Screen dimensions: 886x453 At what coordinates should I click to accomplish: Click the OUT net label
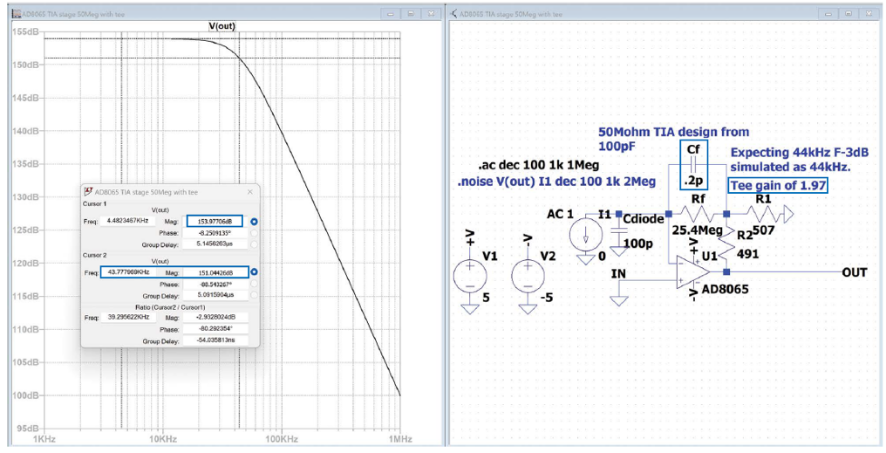(x=854, y=271)
